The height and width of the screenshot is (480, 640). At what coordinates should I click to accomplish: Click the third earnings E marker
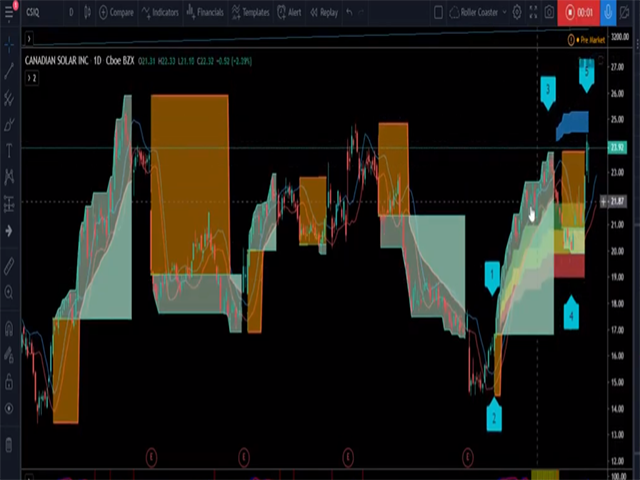348,458
